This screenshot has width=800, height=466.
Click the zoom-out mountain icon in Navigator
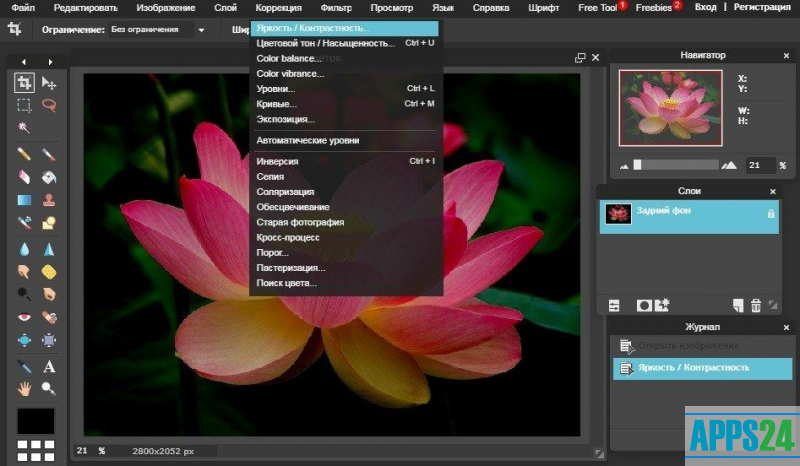624,166
